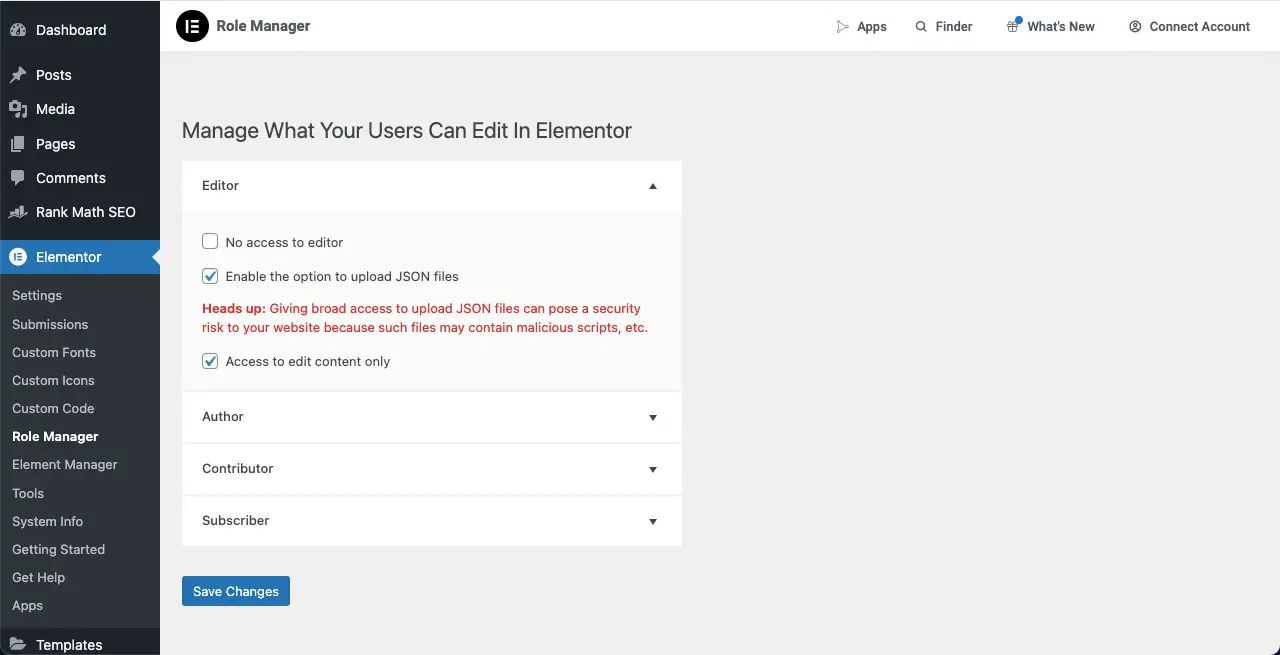The width and height of the screenshot is (1280, 655).
Task: Open Apps submenu link in sidebar
Action: (x=27, y=605)
